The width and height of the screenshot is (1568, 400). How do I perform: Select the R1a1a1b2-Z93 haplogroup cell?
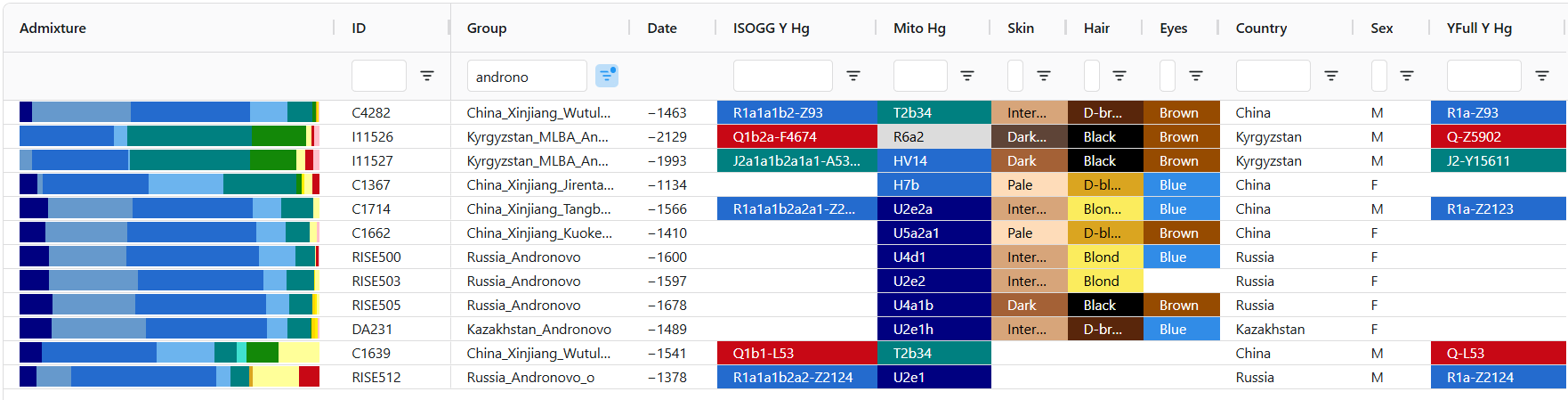796,113
